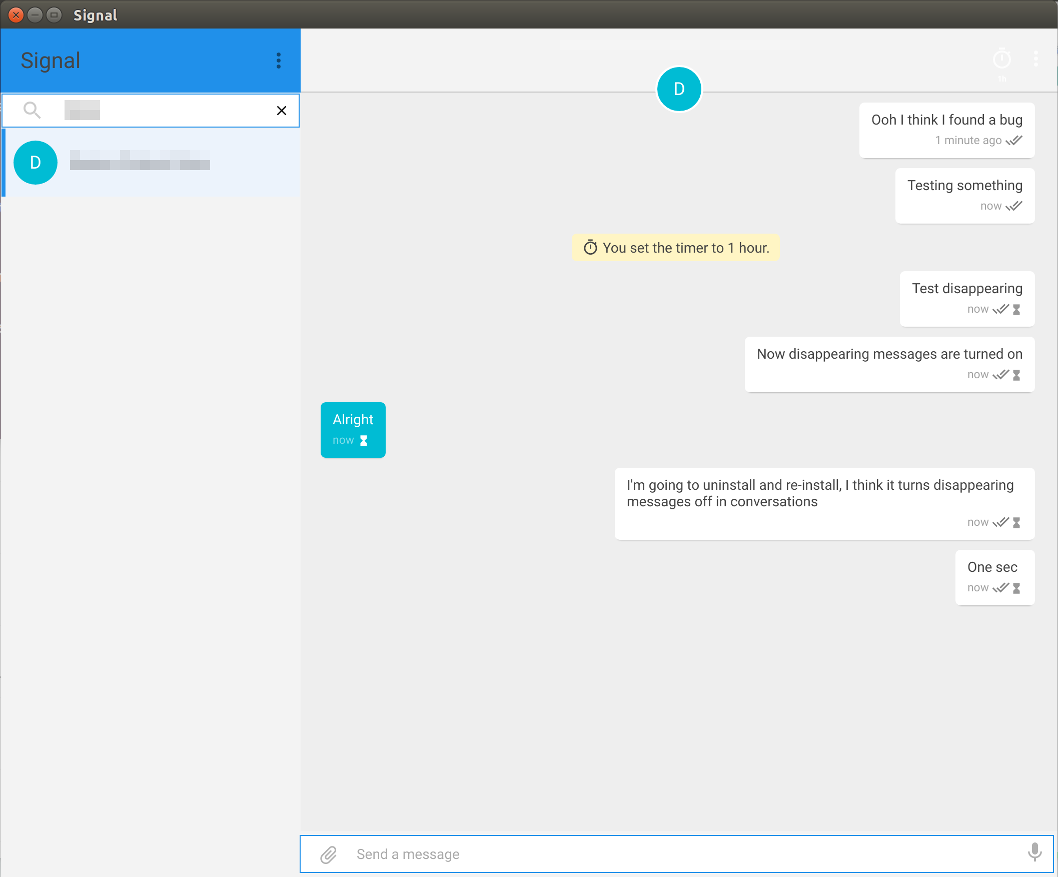Click "Now disappearing messages are turned on" message
The height and width of the screenshot is (877, 1058).
coord(889,364)
